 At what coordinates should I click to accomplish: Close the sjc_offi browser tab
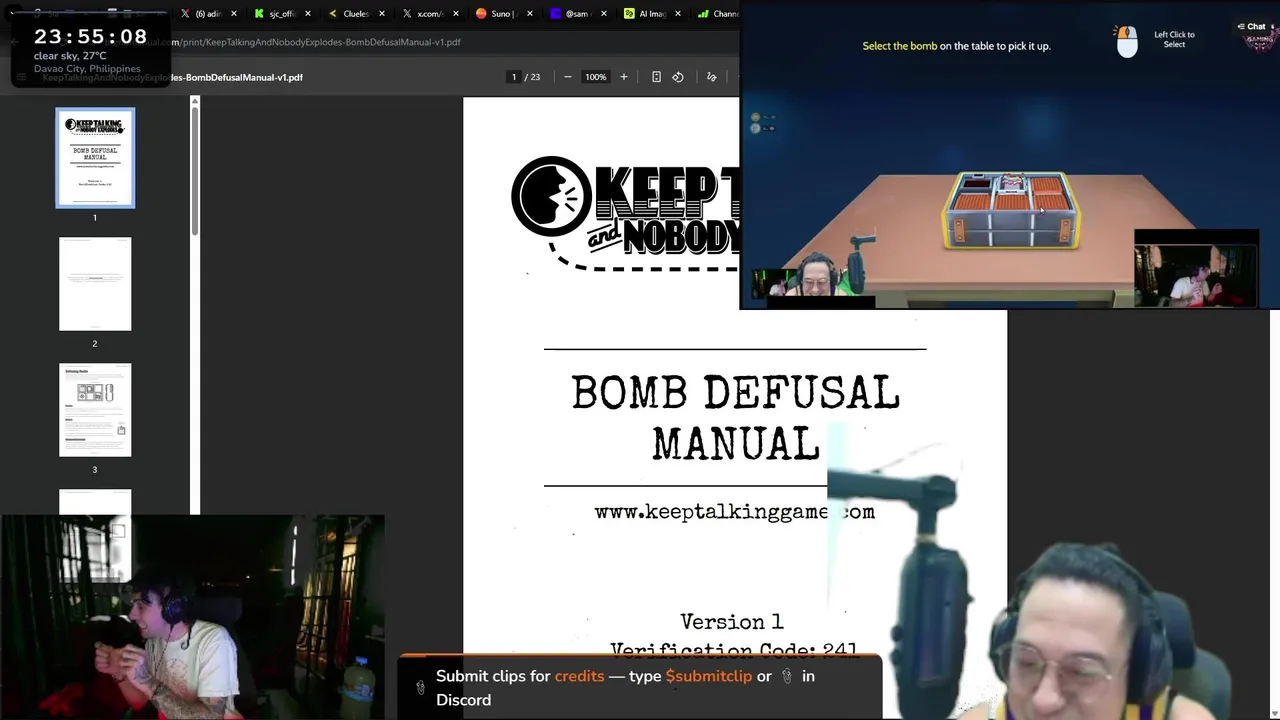tap(307, 14)
